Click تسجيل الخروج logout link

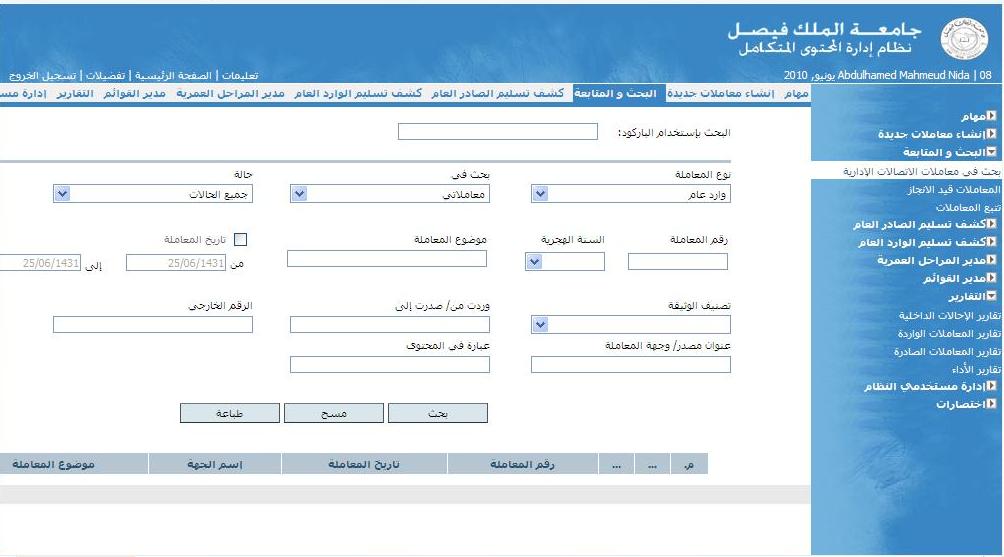[x=42, y=76]
